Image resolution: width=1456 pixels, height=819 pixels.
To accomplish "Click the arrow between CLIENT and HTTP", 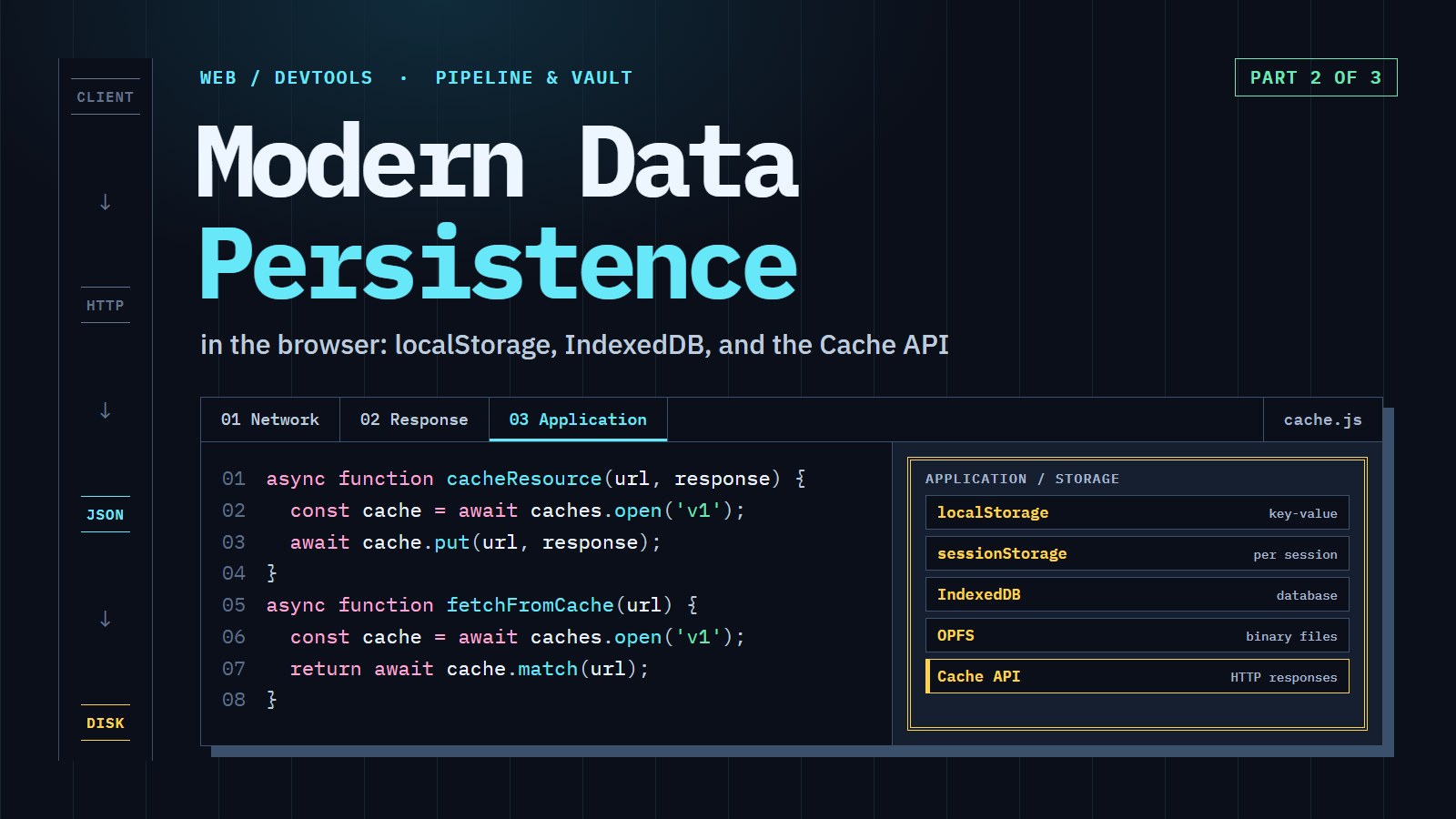I will coord(106,202).
